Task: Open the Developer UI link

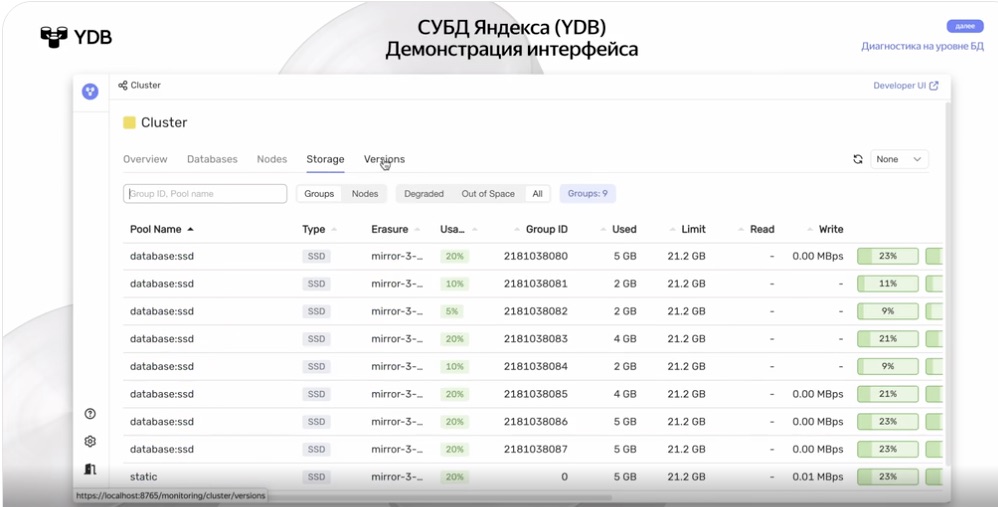Action: (906, 86)
